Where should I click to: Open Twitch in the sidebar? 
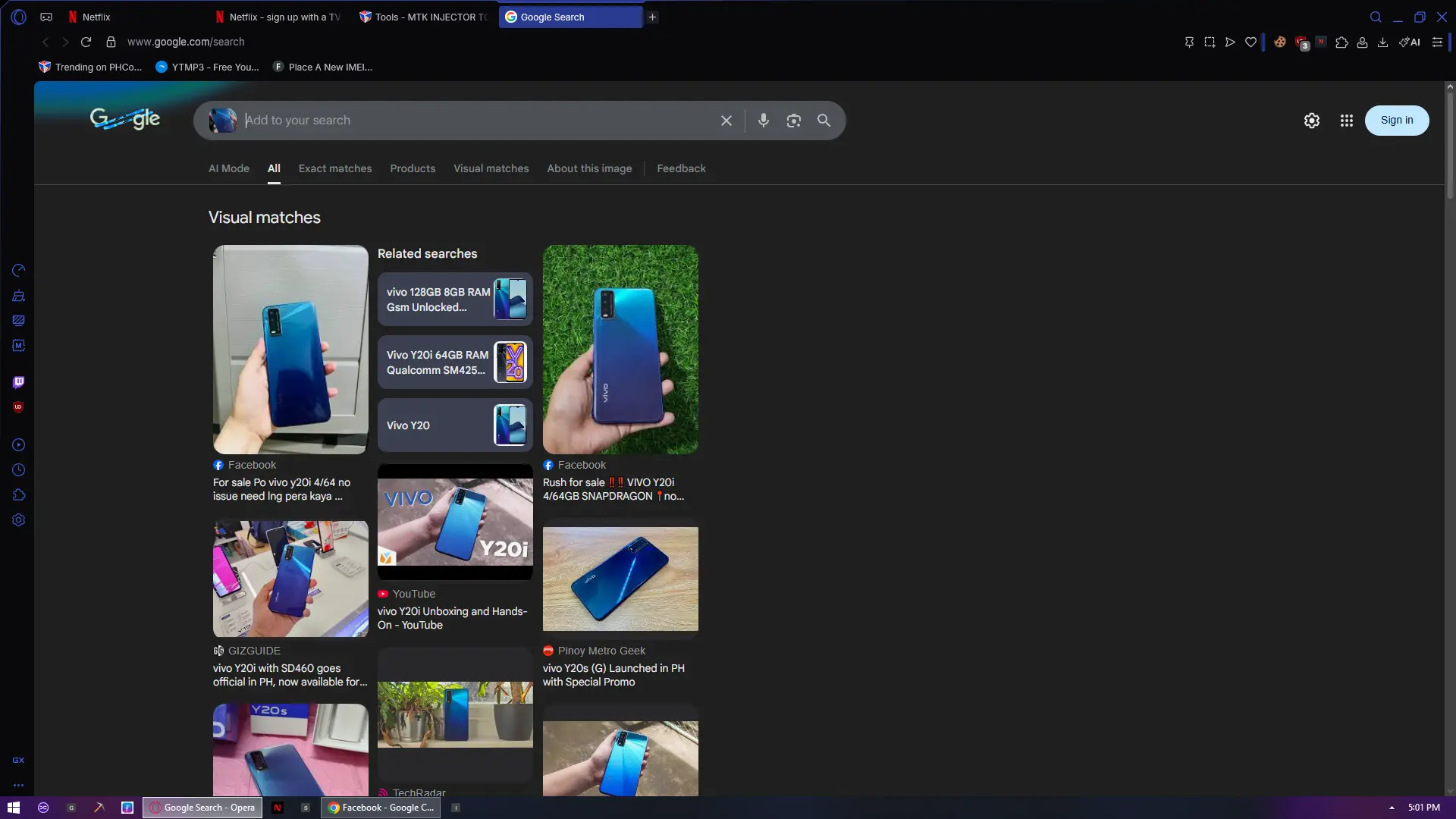[x=19, y=382]
